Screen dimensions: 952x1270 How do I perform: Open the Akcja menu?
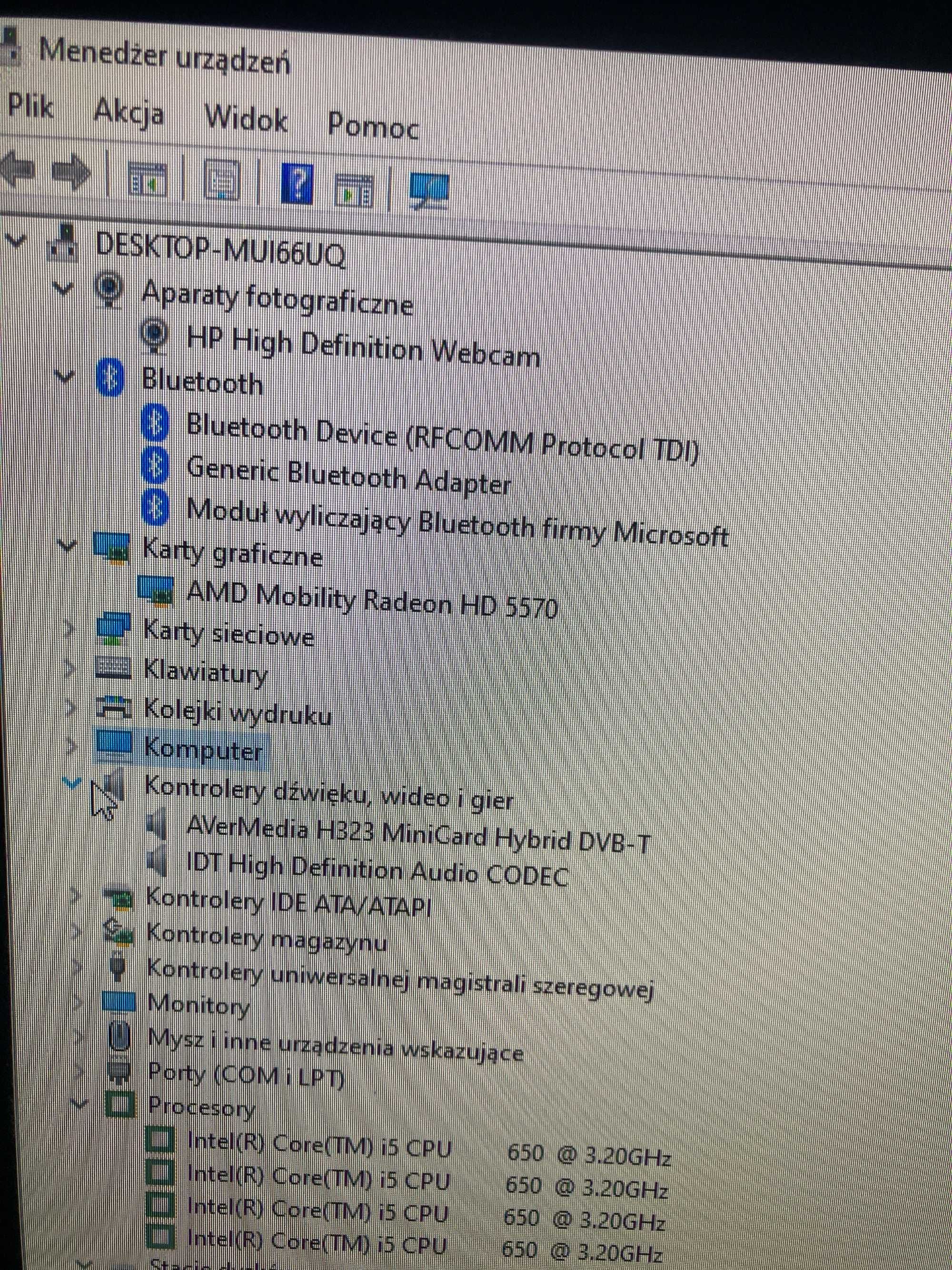point(129,111)
